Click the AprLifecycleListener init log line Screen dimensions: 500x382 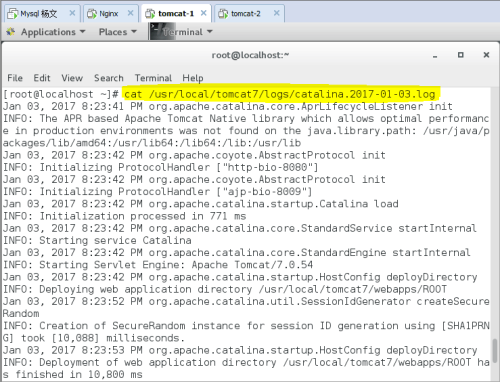click(228, 106)
